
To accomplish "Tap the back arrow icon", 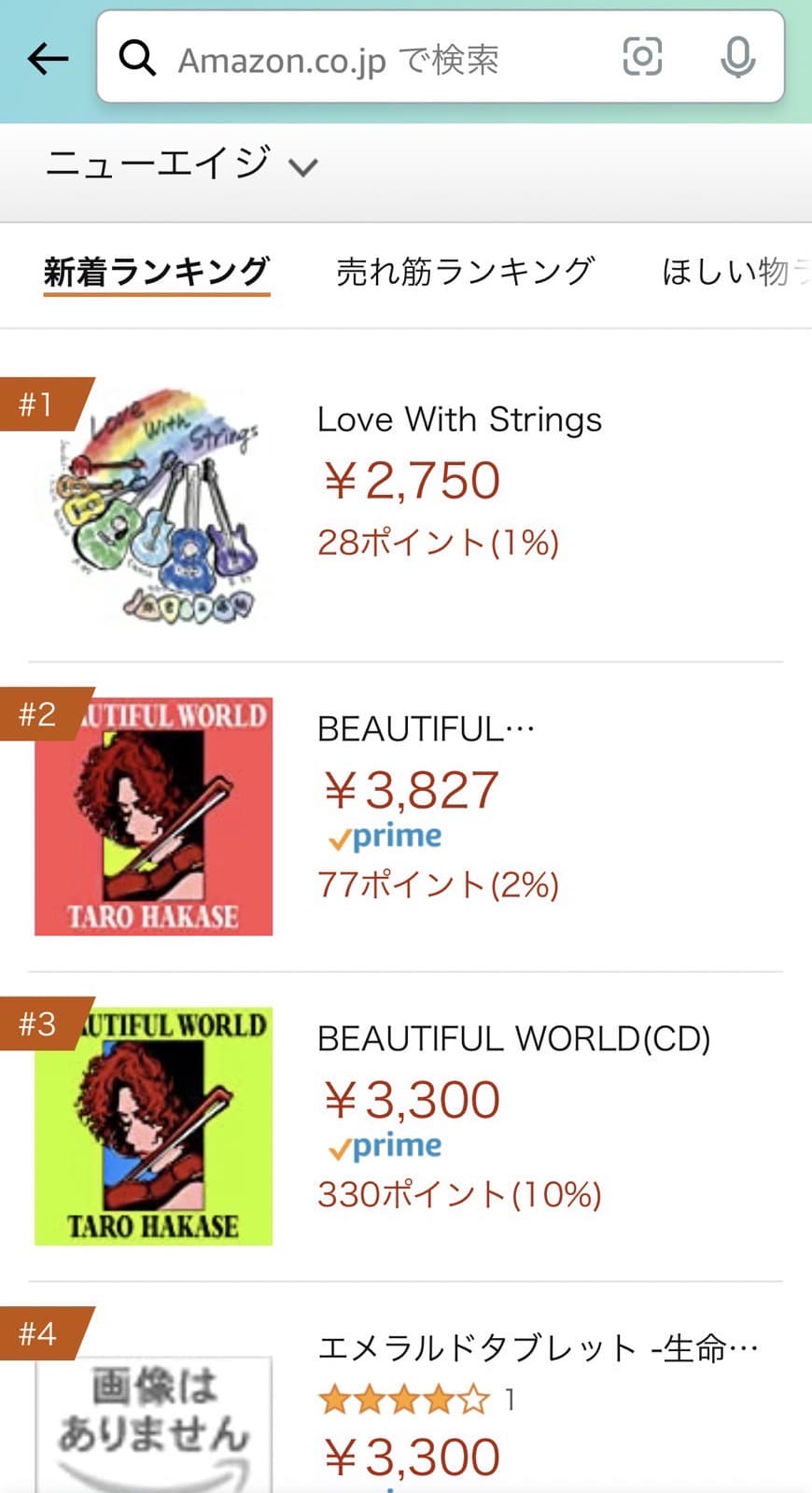I will click(x=49, y=60).
